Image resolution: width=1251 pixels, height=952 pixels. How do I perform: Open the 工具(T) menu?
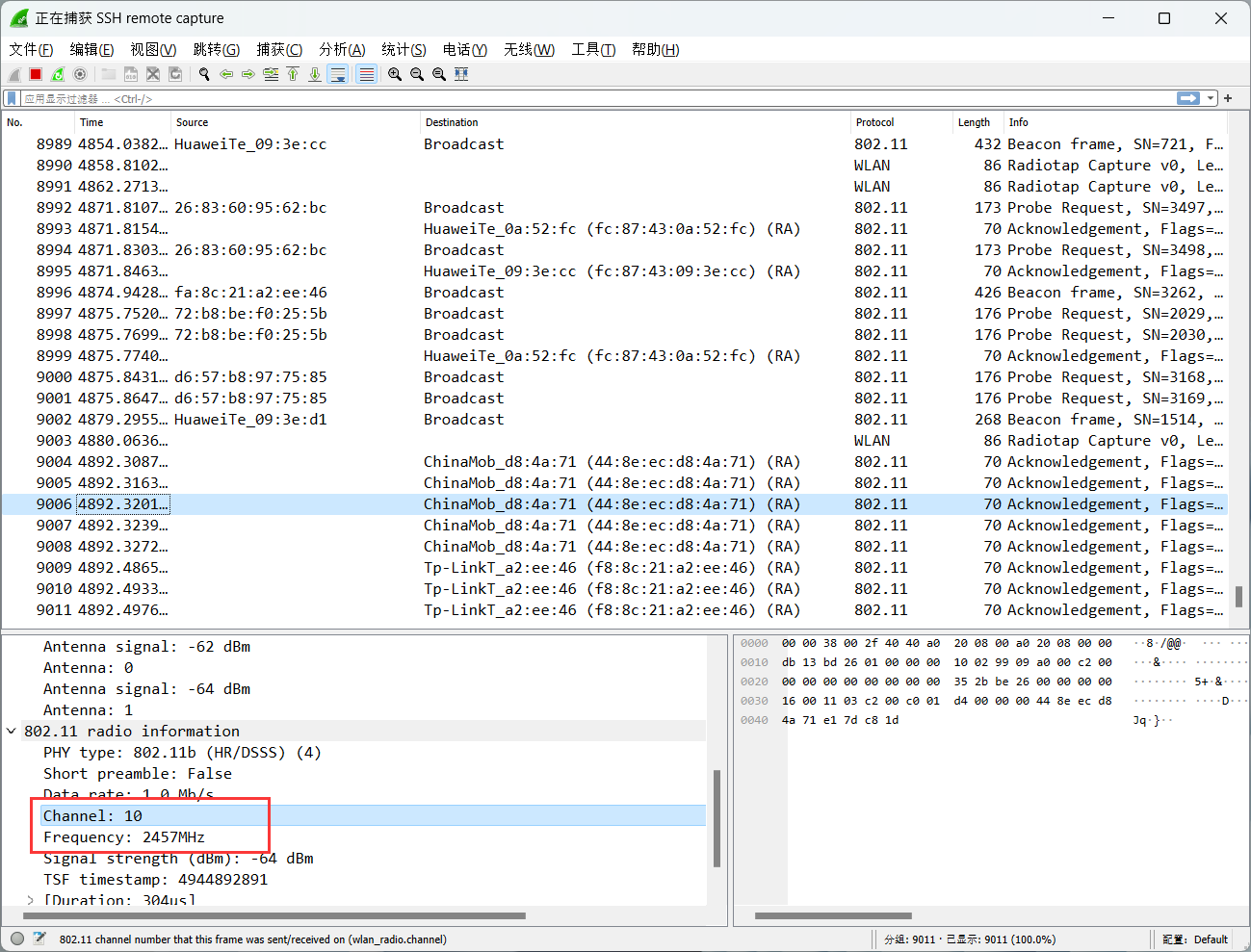(593, 49)
